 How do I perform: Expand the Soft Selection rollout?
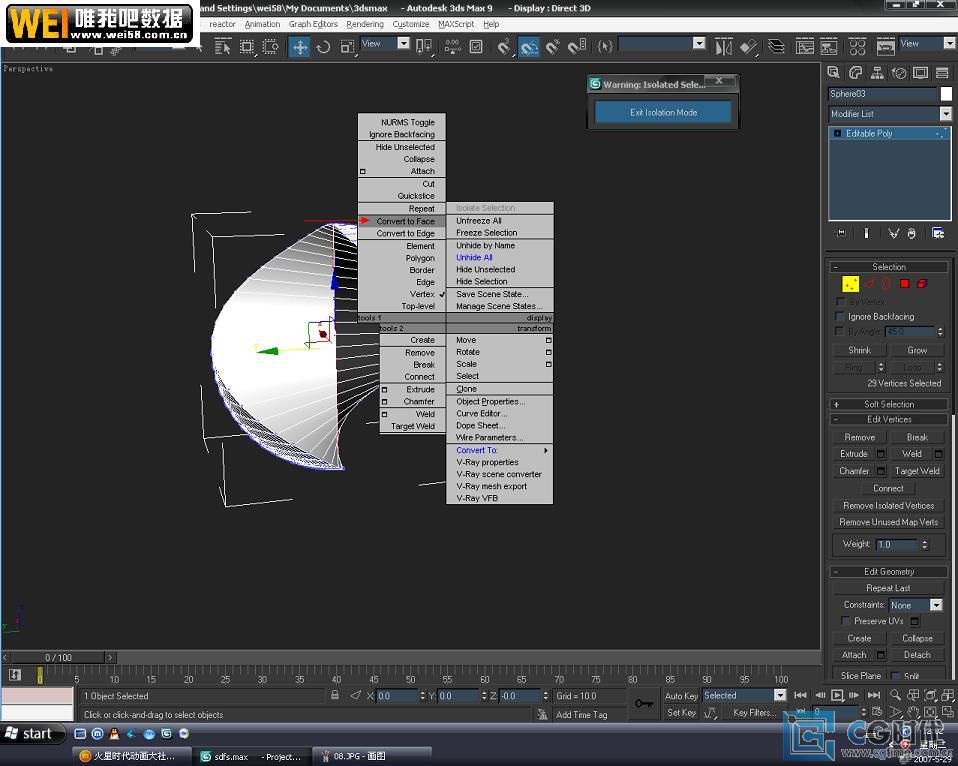coord(889,404)
